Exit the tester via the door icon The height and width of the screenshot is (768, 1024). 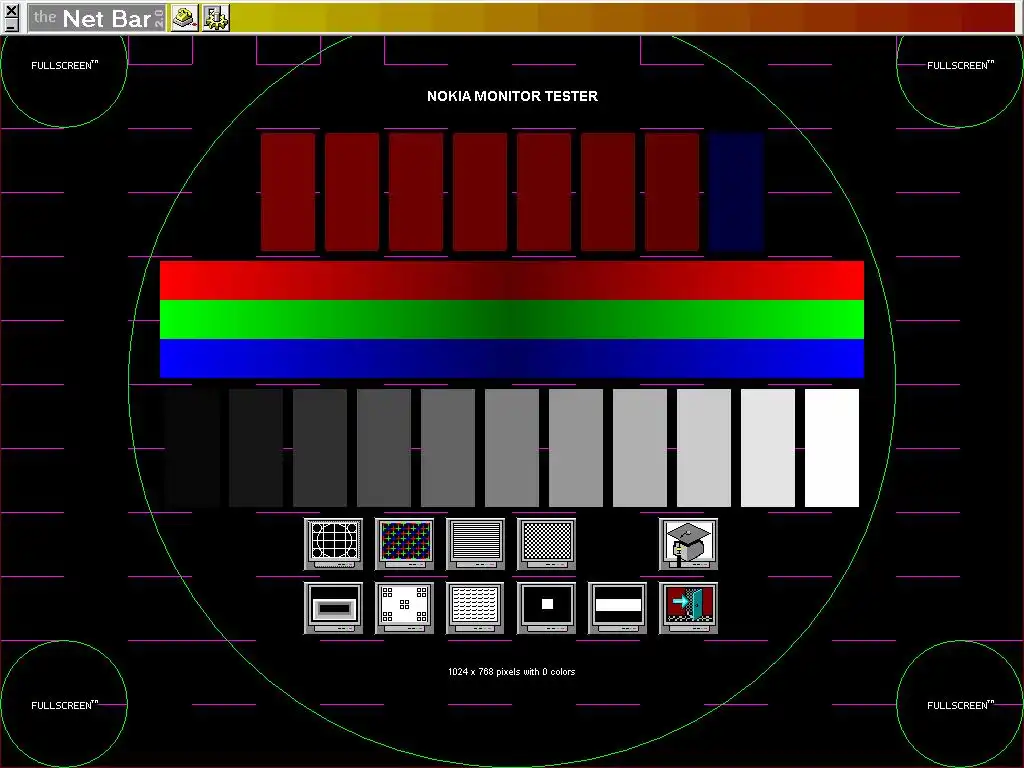[688, 607]
